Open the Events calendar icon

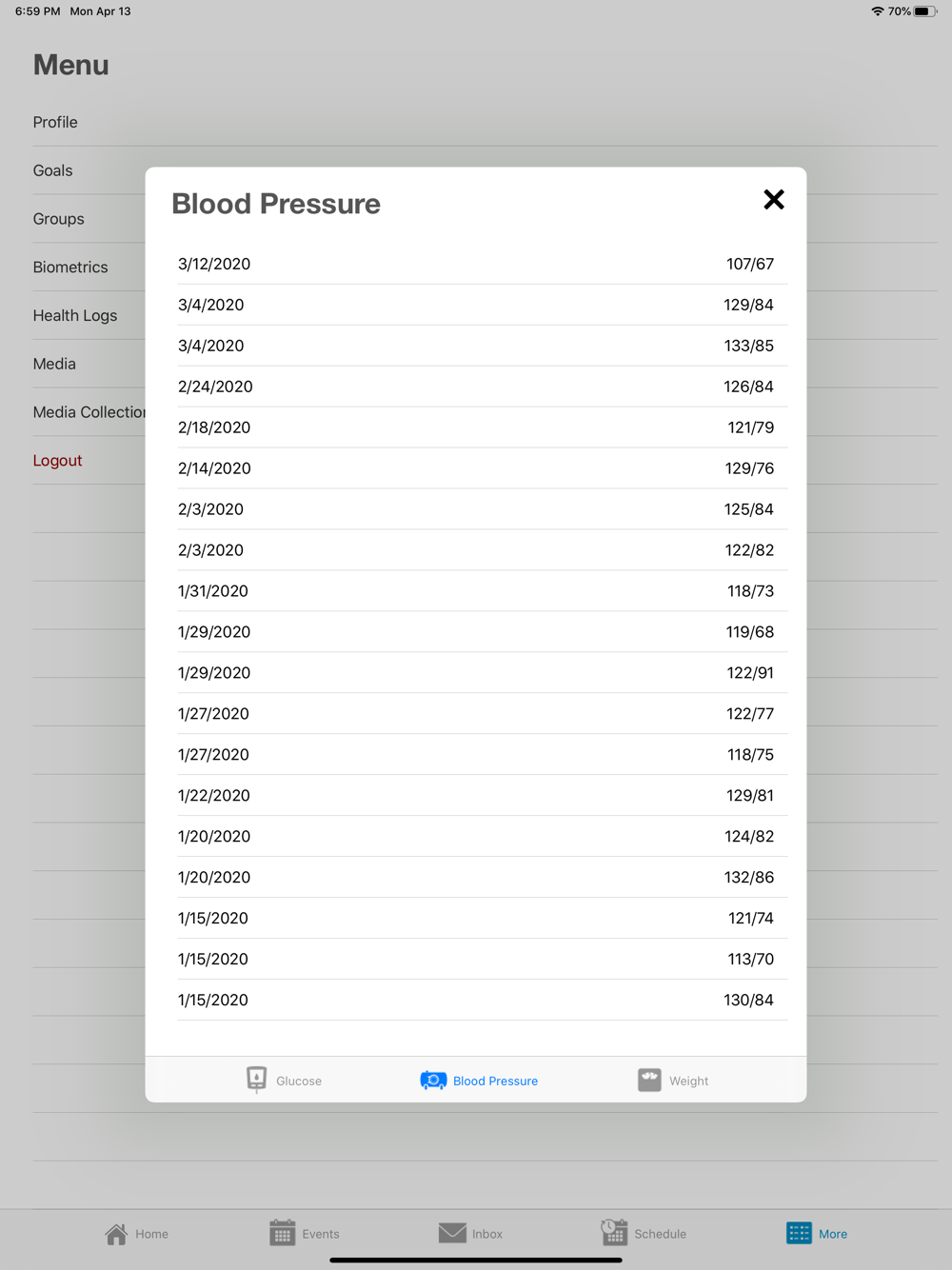282,1233
